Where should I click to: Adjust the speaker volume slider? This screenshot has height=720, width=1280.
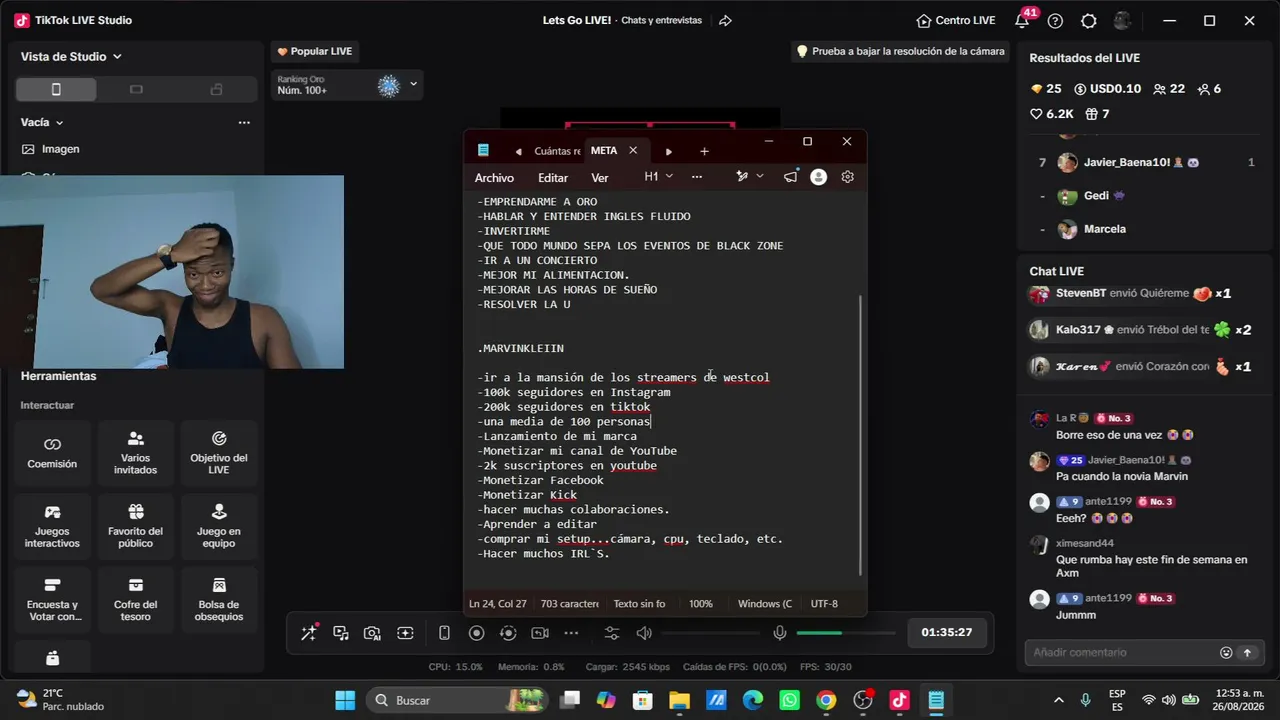(710, 633)
